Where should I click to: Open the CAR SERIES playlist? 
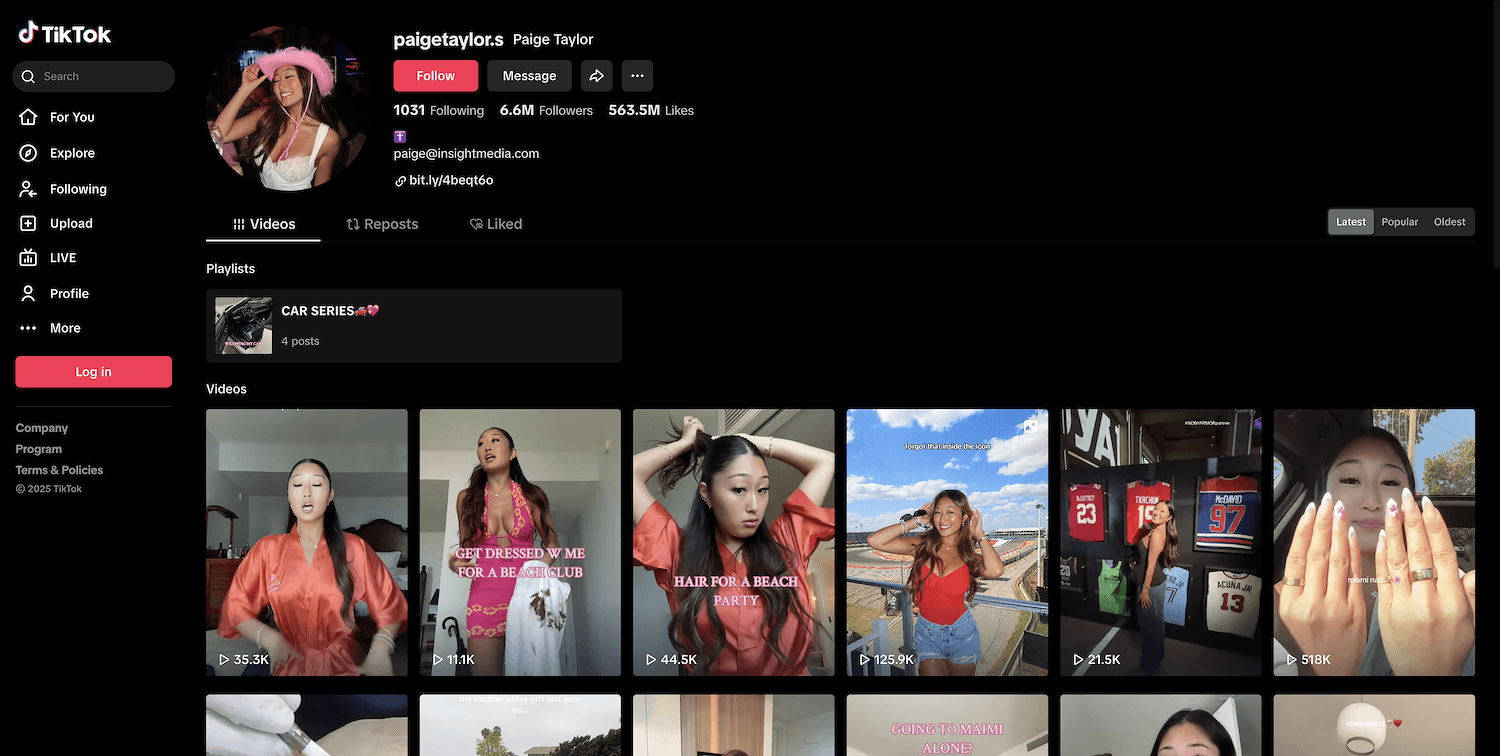(413, 325)
